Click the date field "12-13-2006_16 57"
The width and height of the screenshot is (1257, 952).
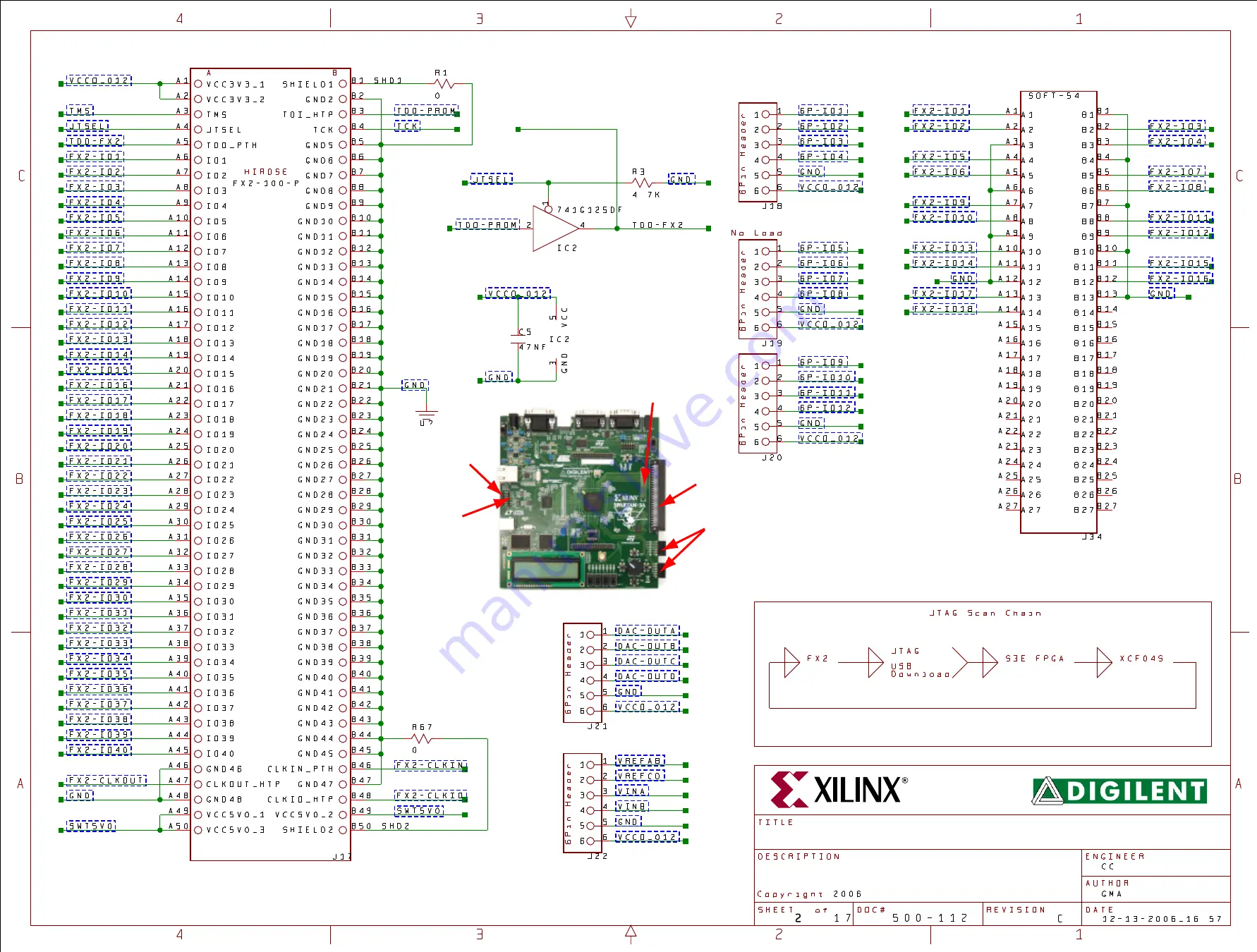1162,919
